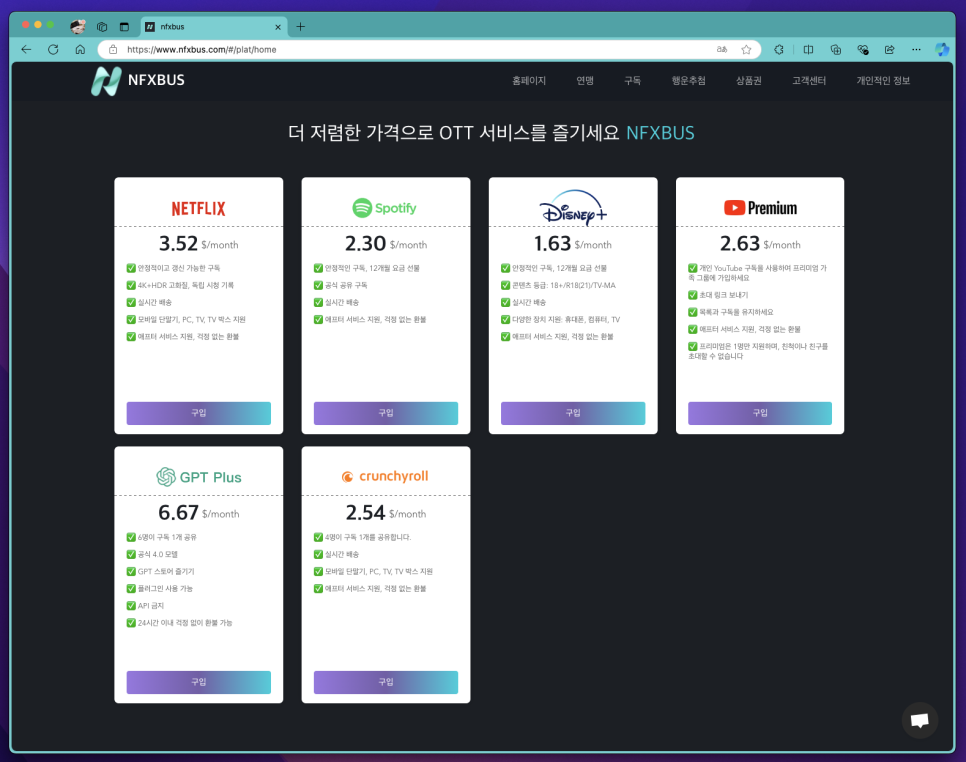
Task: Reload the page with the refresh icon
Action: [53, 49]
